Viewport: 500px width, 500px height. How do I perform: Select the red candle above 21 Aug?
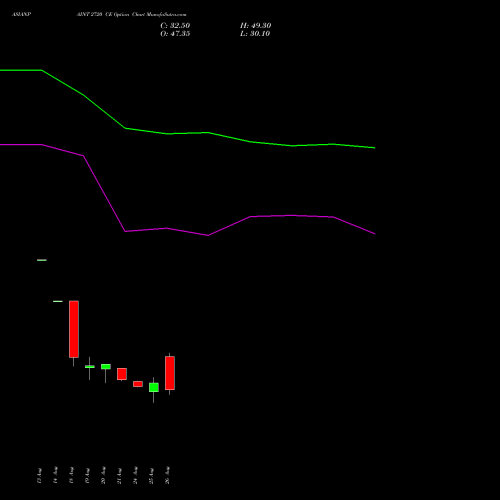tap(122, 374)
